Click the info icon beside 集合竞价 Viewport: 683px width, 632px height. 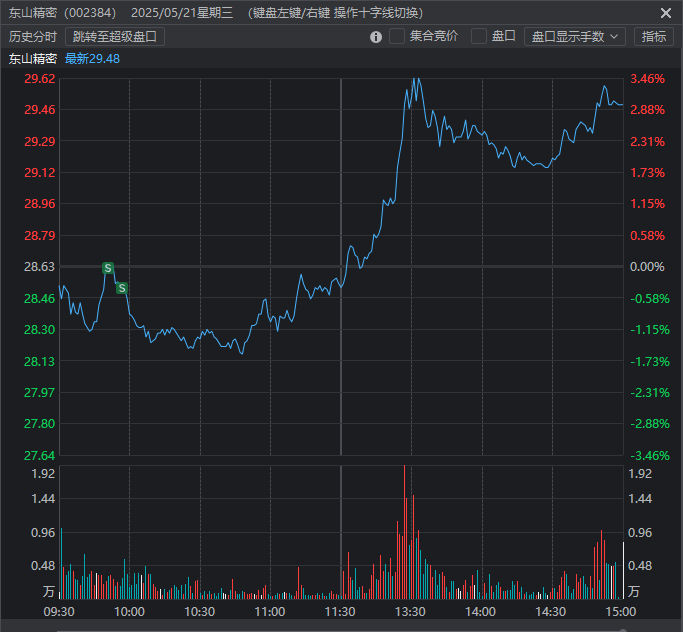(x=376, y=37)
